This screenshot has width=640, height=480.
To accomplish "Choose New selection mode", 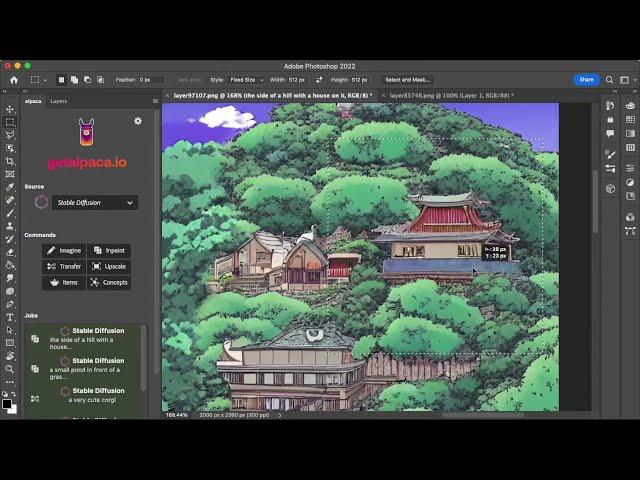I will tap(61, 80).
